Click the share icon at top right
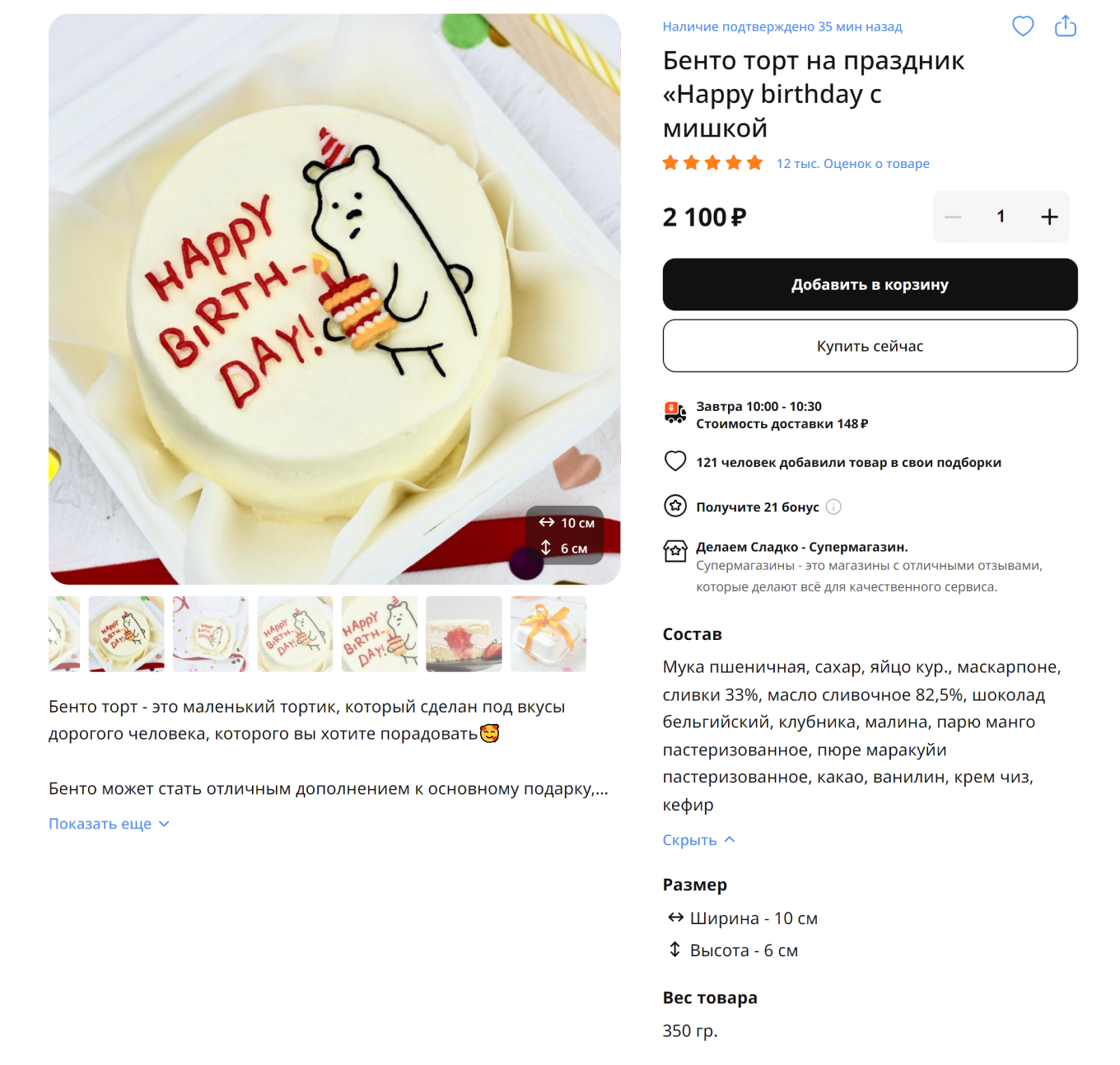This screenshot has width=1120, height=1065. 1066,26
